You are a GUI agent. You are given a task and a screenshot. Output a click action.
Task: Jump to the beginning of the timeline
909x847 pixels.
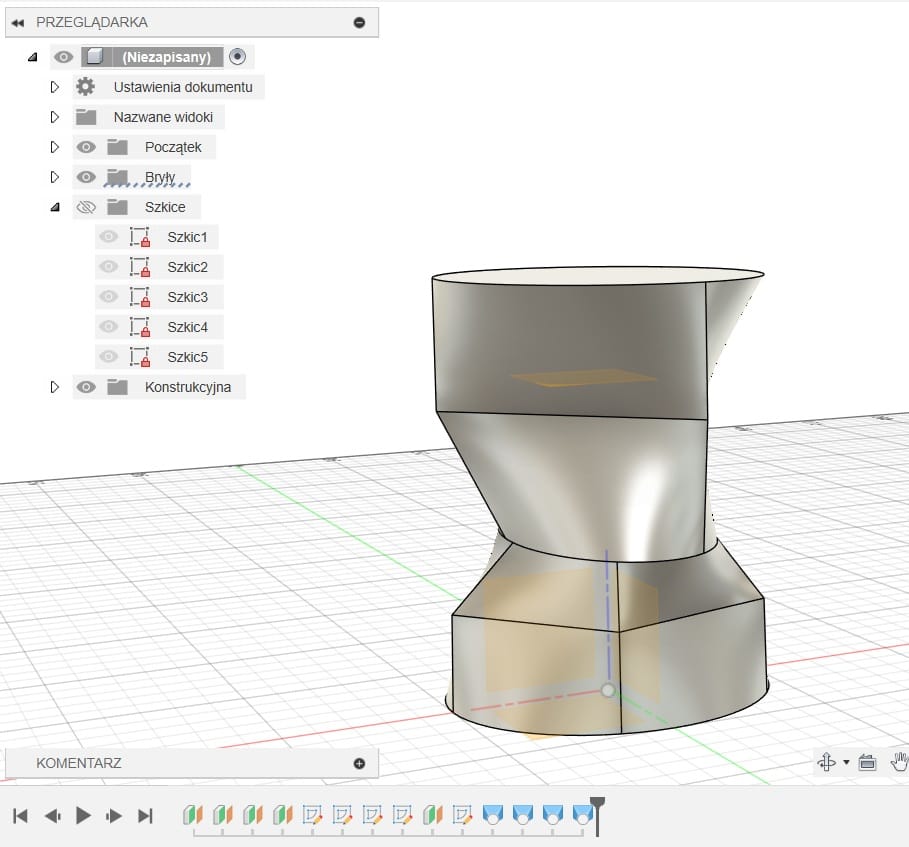(20, 816)
